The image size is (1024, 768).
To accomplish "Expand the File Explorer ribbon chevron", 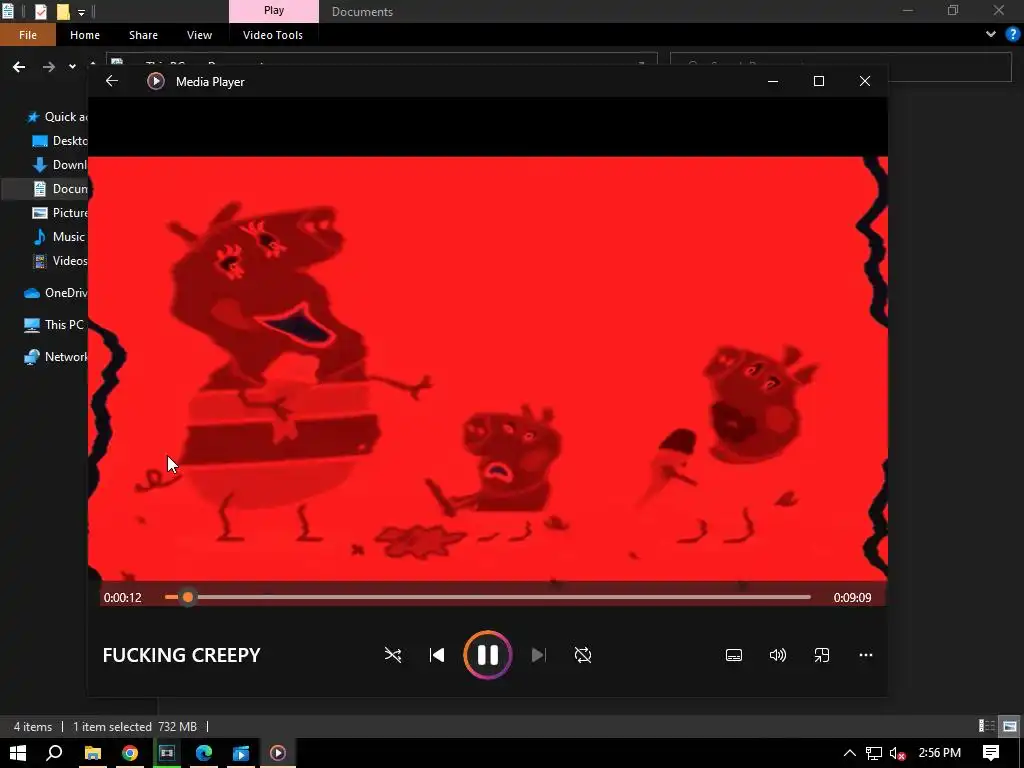I will (x=991, y=35).
